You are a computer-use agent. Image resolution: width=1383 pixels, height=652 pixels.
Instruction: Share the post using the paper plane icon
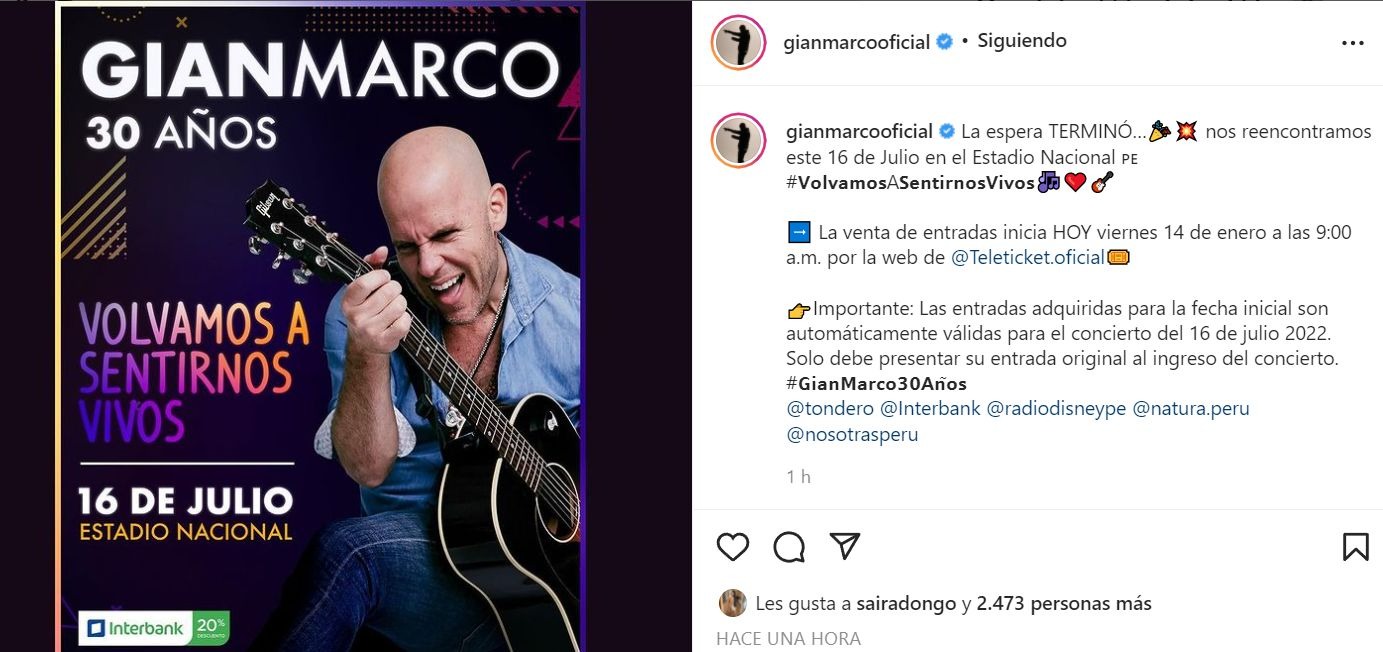coord(845,546)
